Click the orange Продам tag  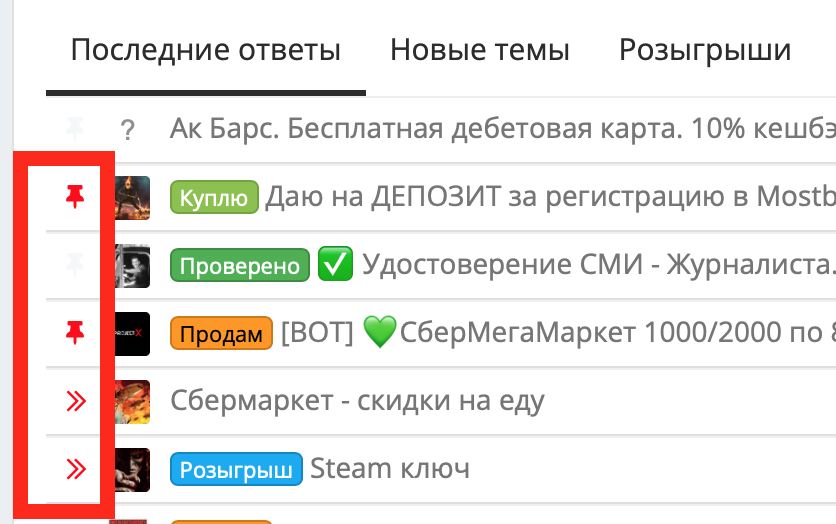[x=221, y=333]
